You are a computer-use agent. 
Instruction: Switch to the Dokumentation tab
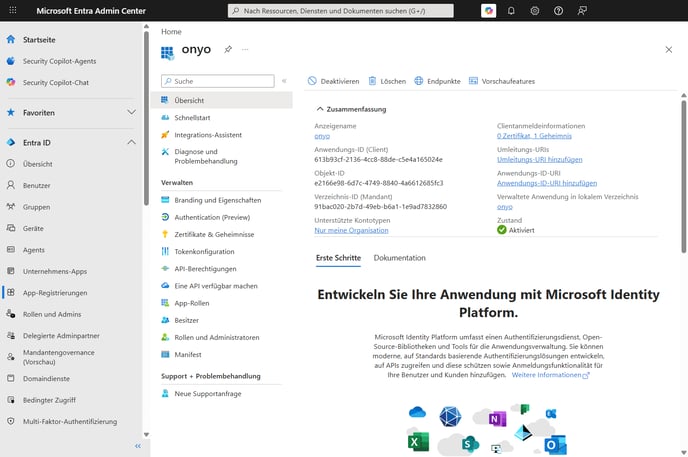399,258
